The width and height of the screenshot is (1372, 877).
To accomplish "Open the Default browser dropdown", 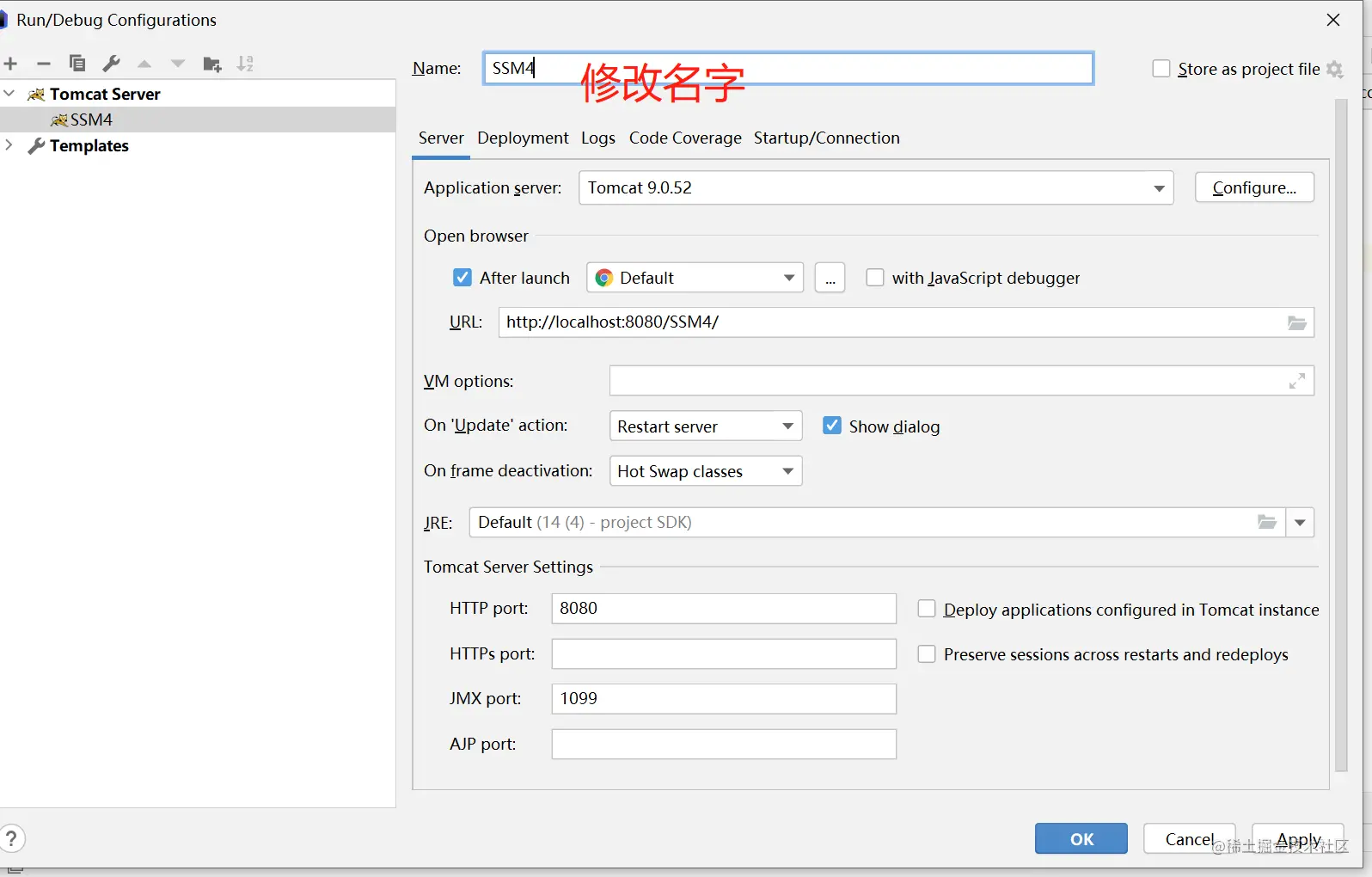I will click(x=695, y=278).
